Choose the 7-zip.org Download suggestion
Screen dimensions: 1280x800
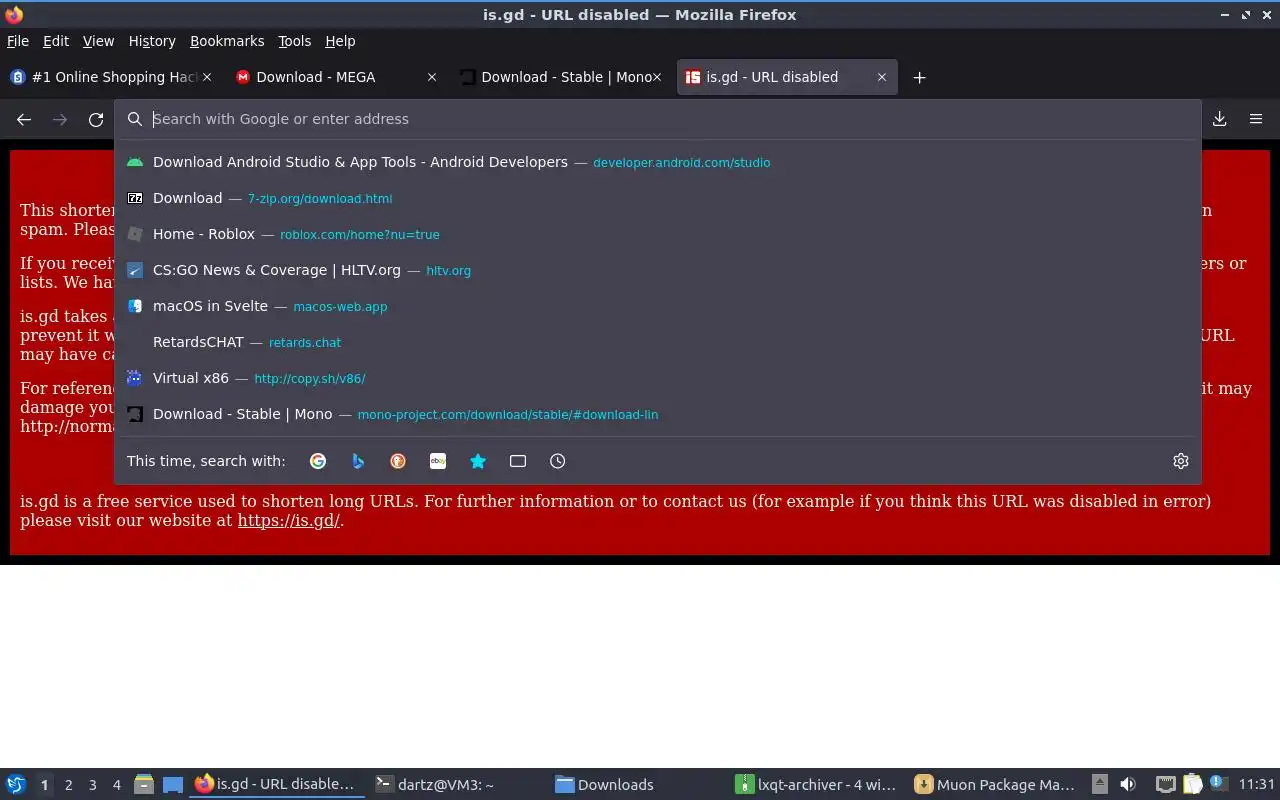657,198
